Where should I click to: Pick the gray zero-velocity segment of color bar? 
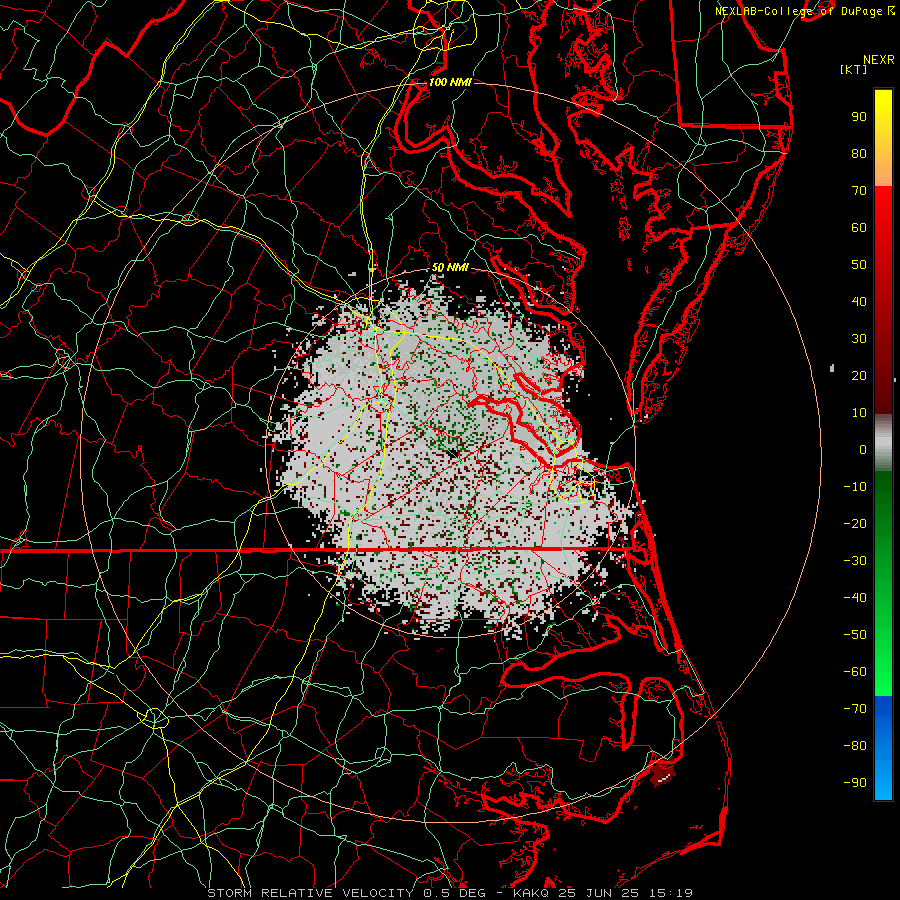click(x=883, y=443)
